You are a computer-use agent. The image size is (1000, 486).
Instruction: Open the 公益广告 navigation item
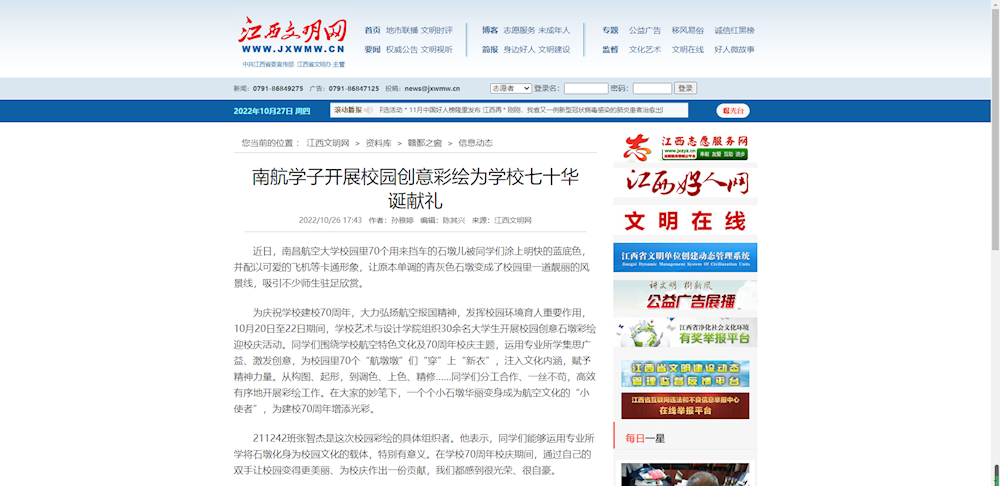coord(645,30)
